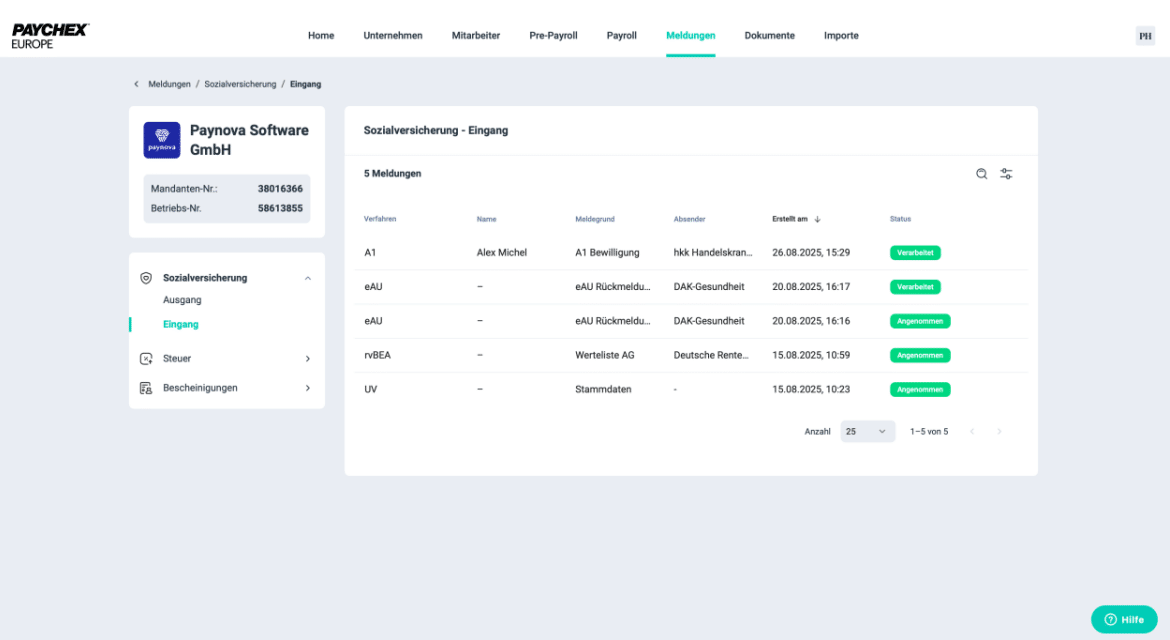Open the Anzahl 25 rows dropdown
This screenshot has height=640, width=1170.
coord(867,432)
